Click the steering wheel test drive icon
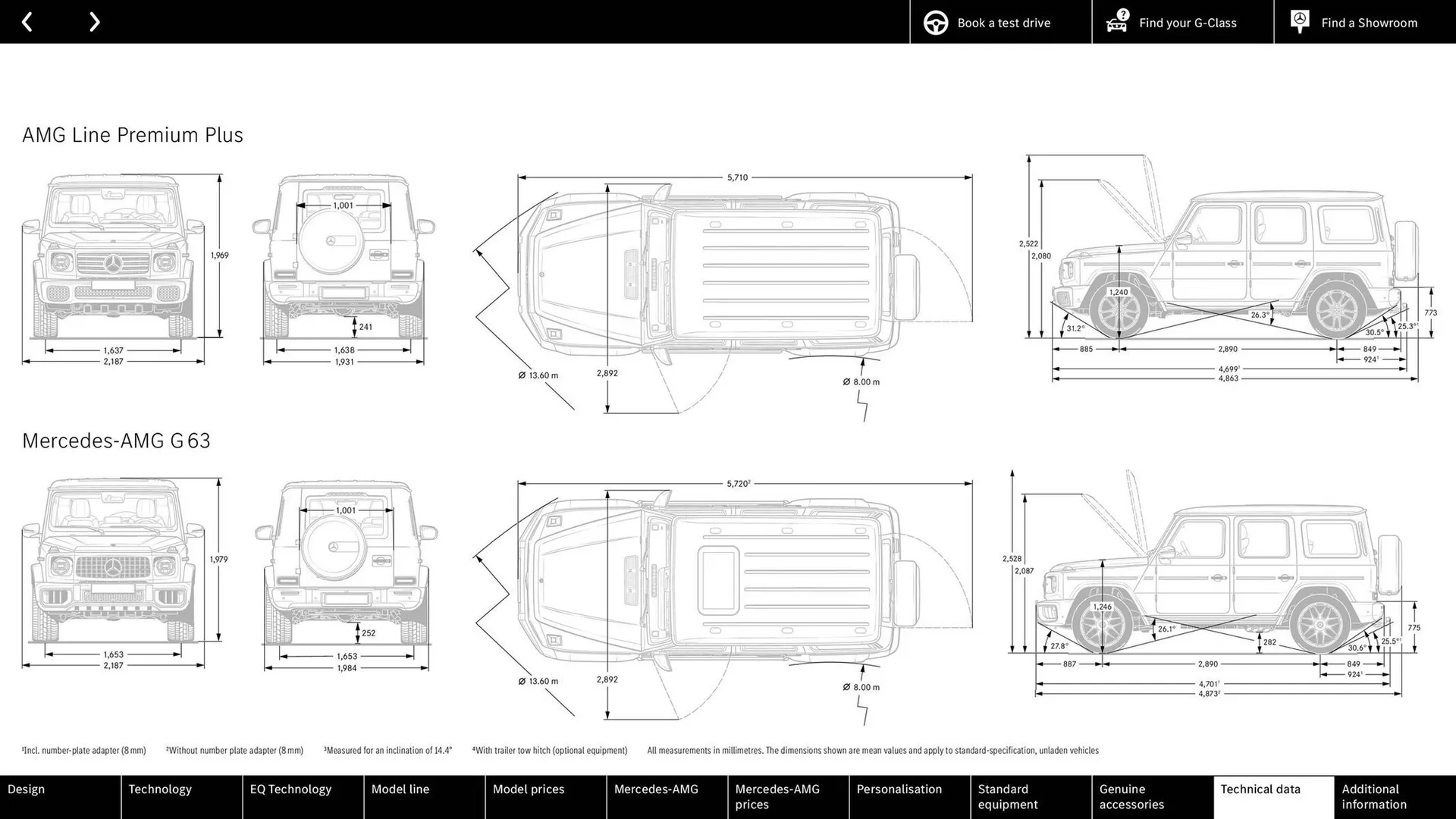The image size is (1456, 819). click(936, 22)
